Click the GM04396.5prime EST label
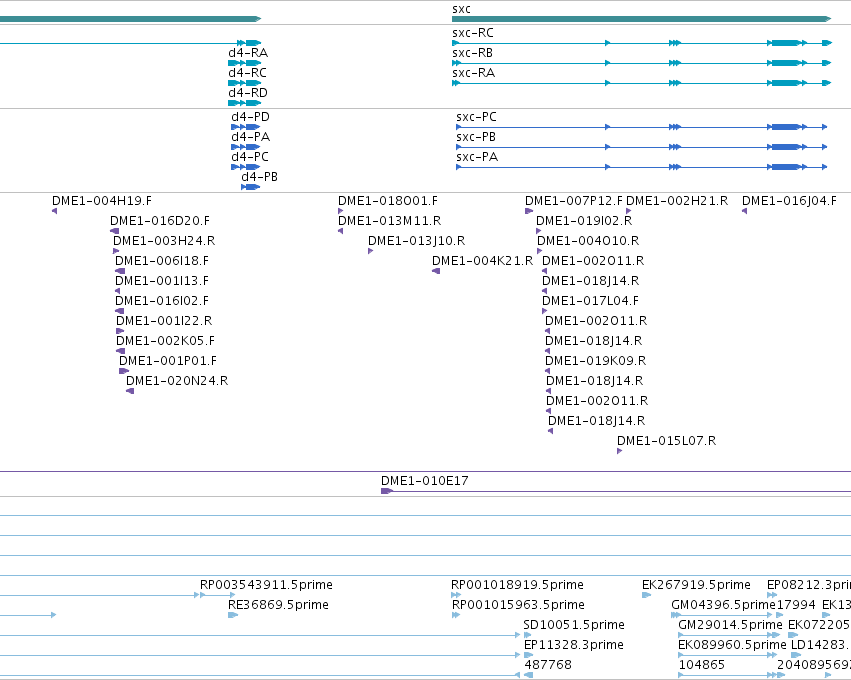Viewport: 851px width, 680px height. [x=723, y=606]
